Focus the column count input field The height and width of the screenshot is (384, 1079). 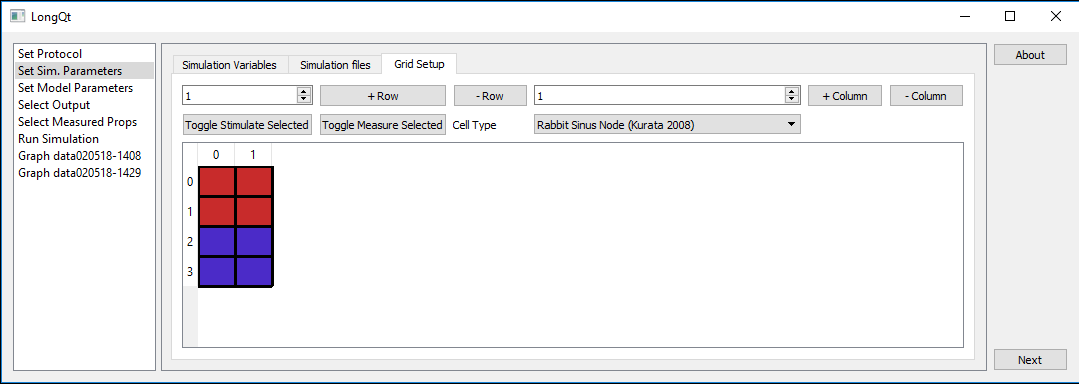pyautogui.click(x=660, y=96)
